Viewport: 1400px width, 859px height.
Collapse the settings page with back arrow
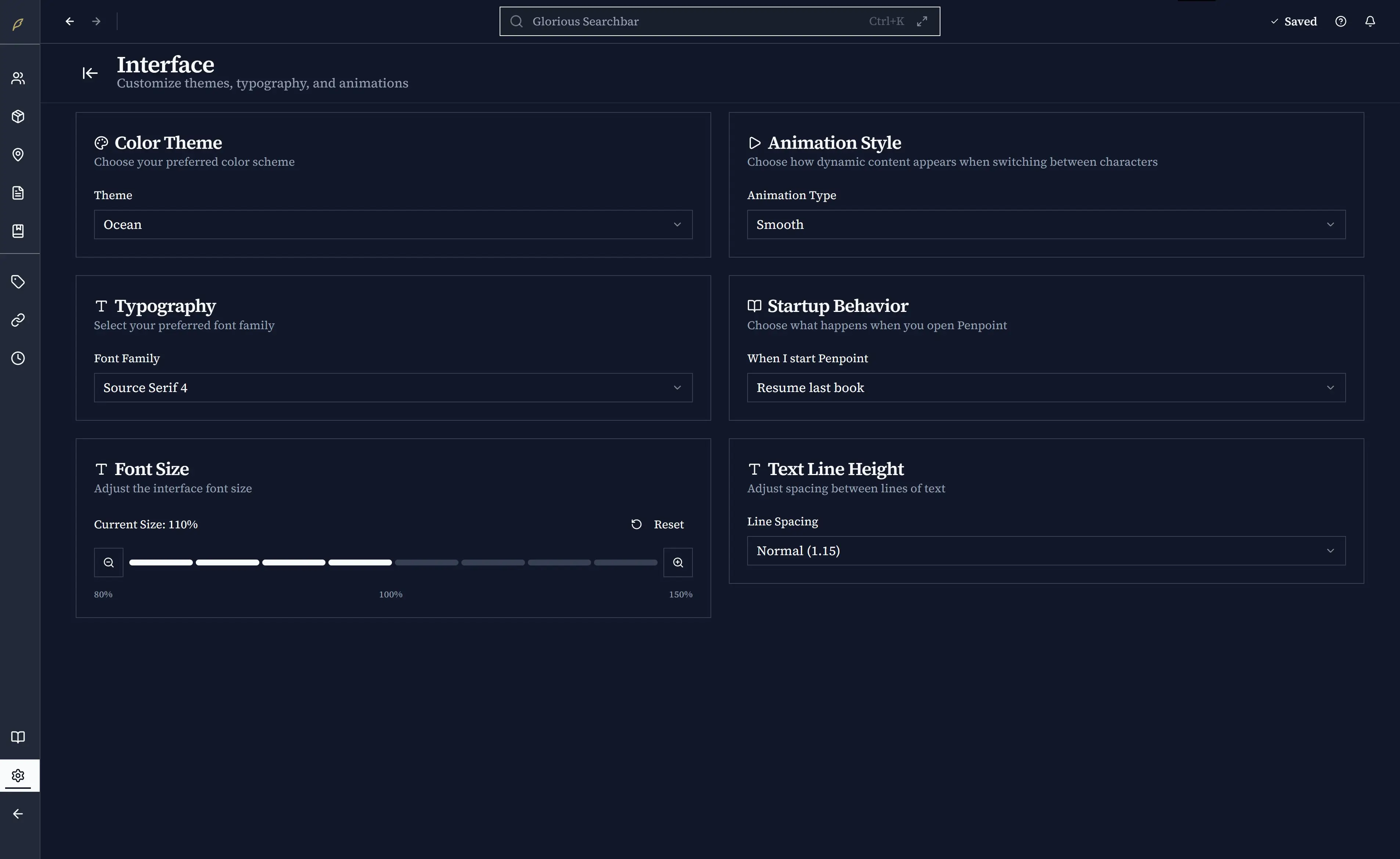[x=90, y=73]
